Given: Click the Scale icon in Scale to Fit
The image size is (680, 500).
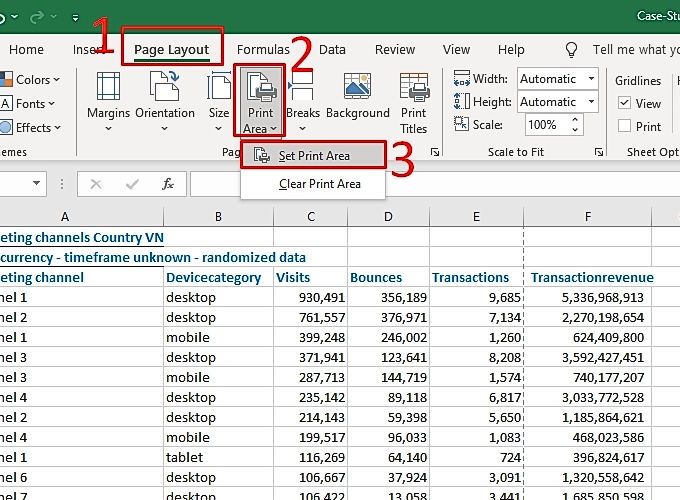Looking at the screenshot, I should (461, 124).
